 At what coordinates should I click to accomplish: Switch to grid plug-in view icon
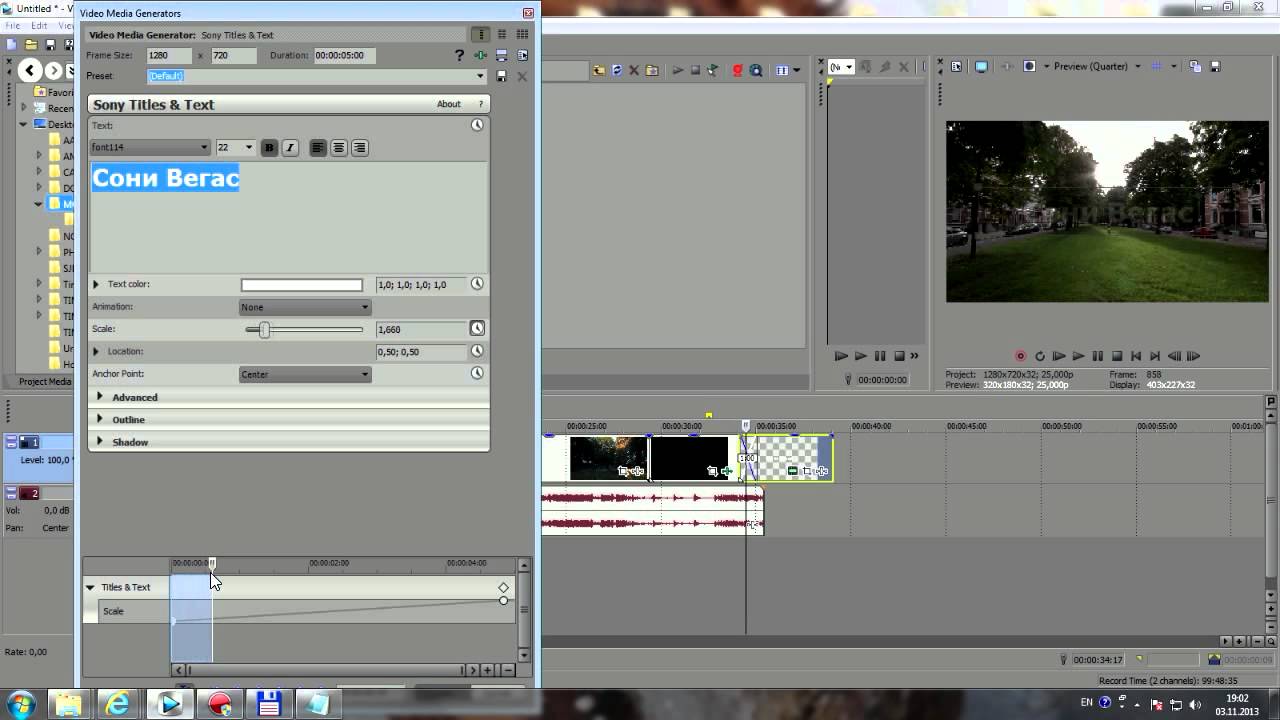[522, 35]
